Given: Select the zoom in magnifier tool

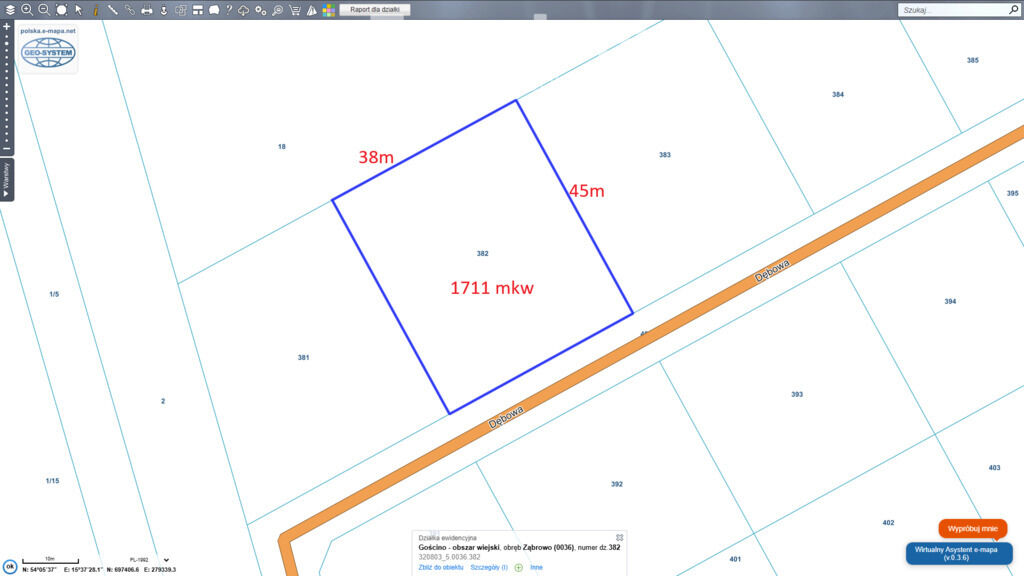Looking at the screenshot, I should (x=27, y=9).
